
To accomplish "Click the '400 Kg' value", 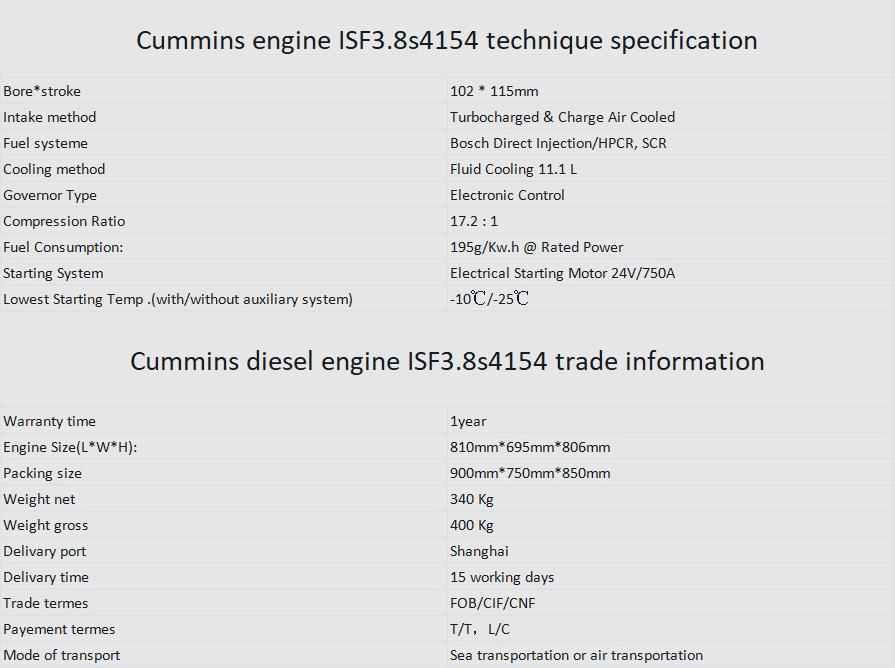I will [x=471, y=525].
